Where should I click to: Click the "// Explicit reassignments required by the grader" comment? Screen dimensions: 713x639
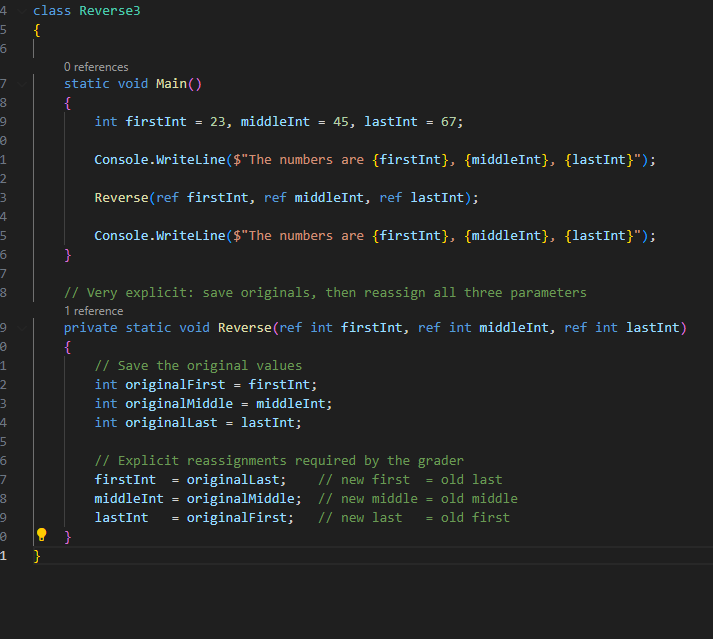click(x=279, y=461)
